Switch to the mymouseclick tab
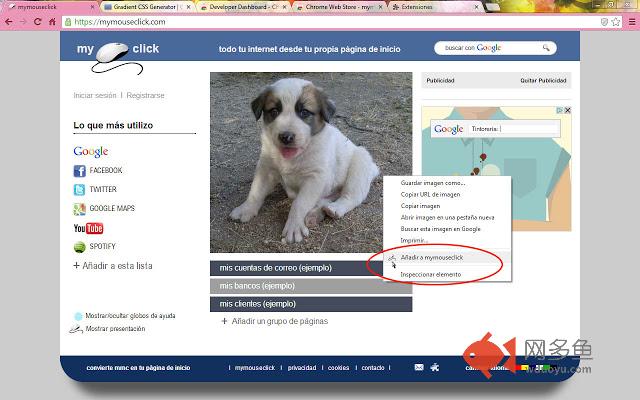Viewport: 640px width, 400px height. 47,7
